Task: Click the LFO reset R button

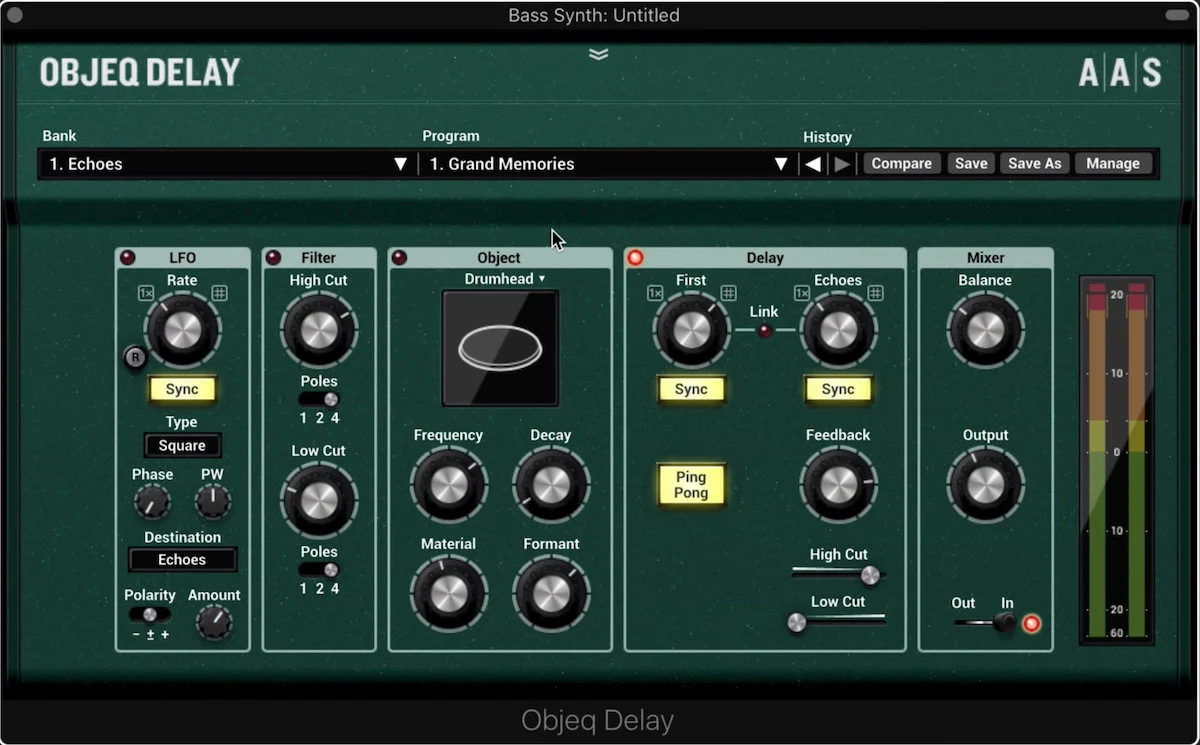Action: coord(134,357)
